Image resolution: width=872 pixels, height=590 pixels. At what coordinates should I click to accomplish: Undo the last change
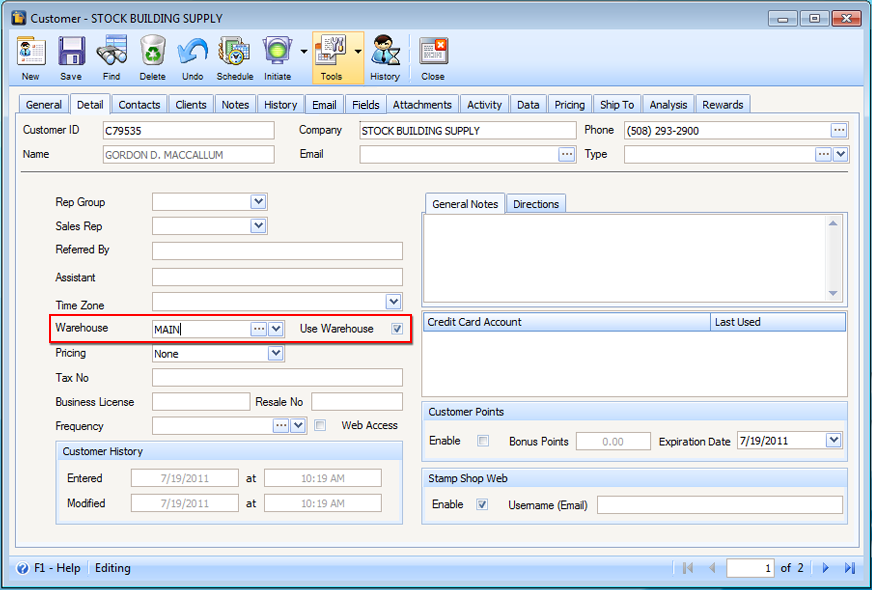coord(192,58)
